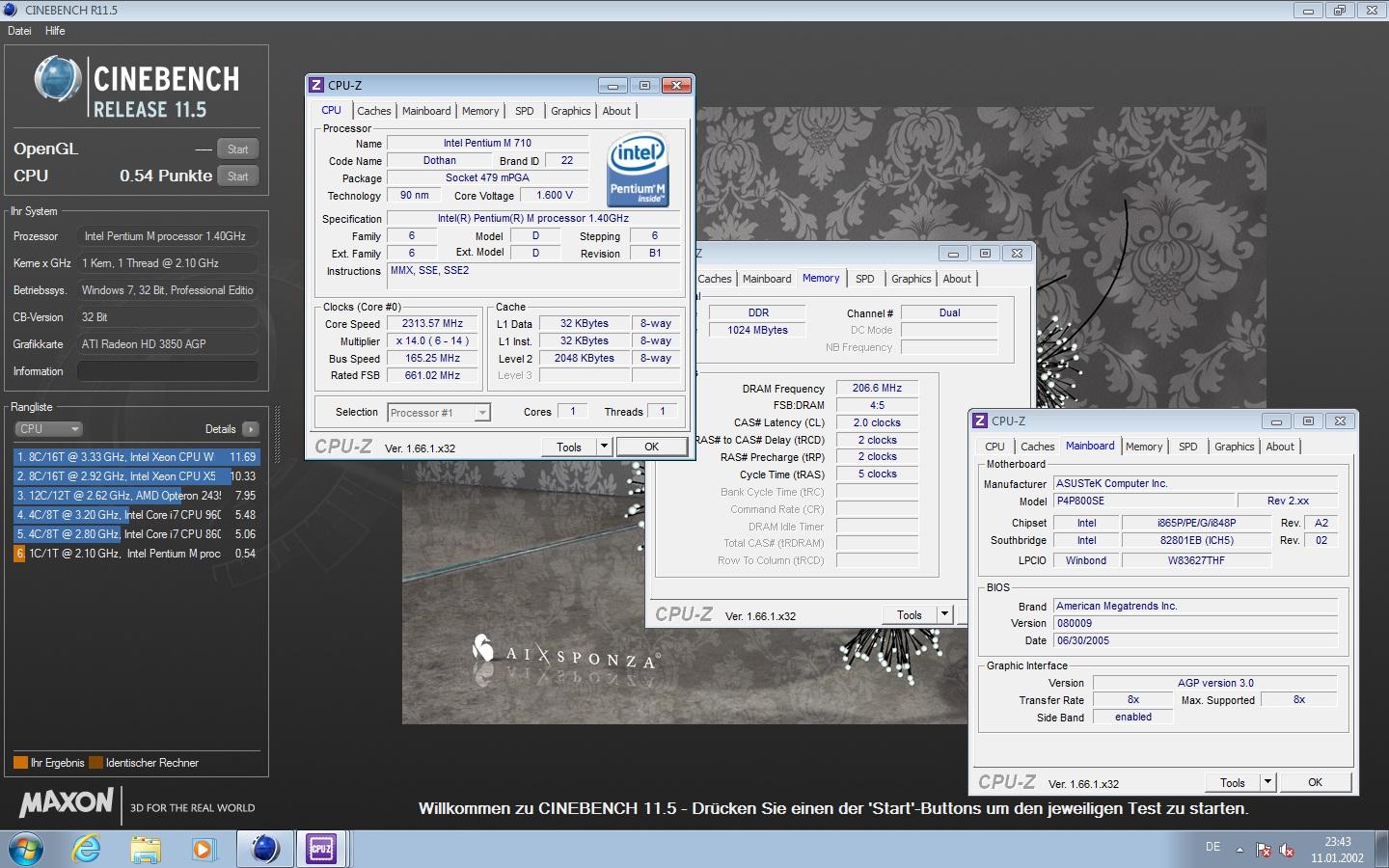Switch to CPU-Z taskbar icon
Viewport: 1389px width, 868px height.
point(321,849)
